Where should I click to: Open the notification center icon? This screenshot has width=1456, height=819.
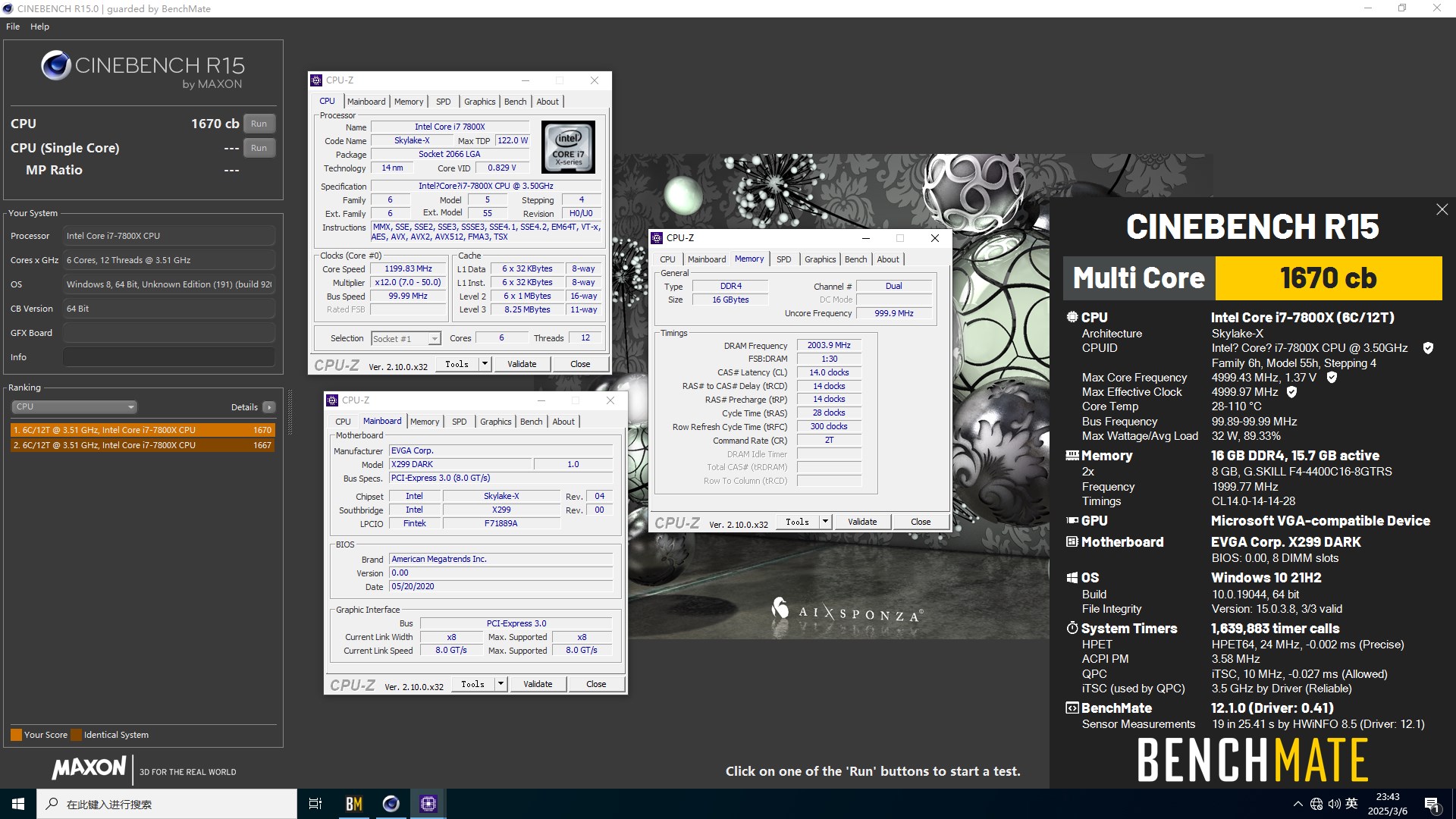(x=1432, y=804)
